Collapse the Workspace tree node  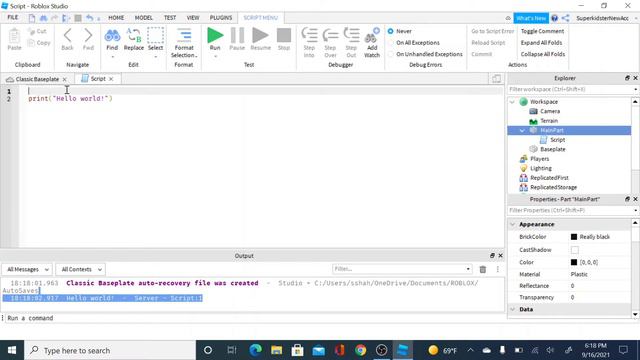pos(513,102)
